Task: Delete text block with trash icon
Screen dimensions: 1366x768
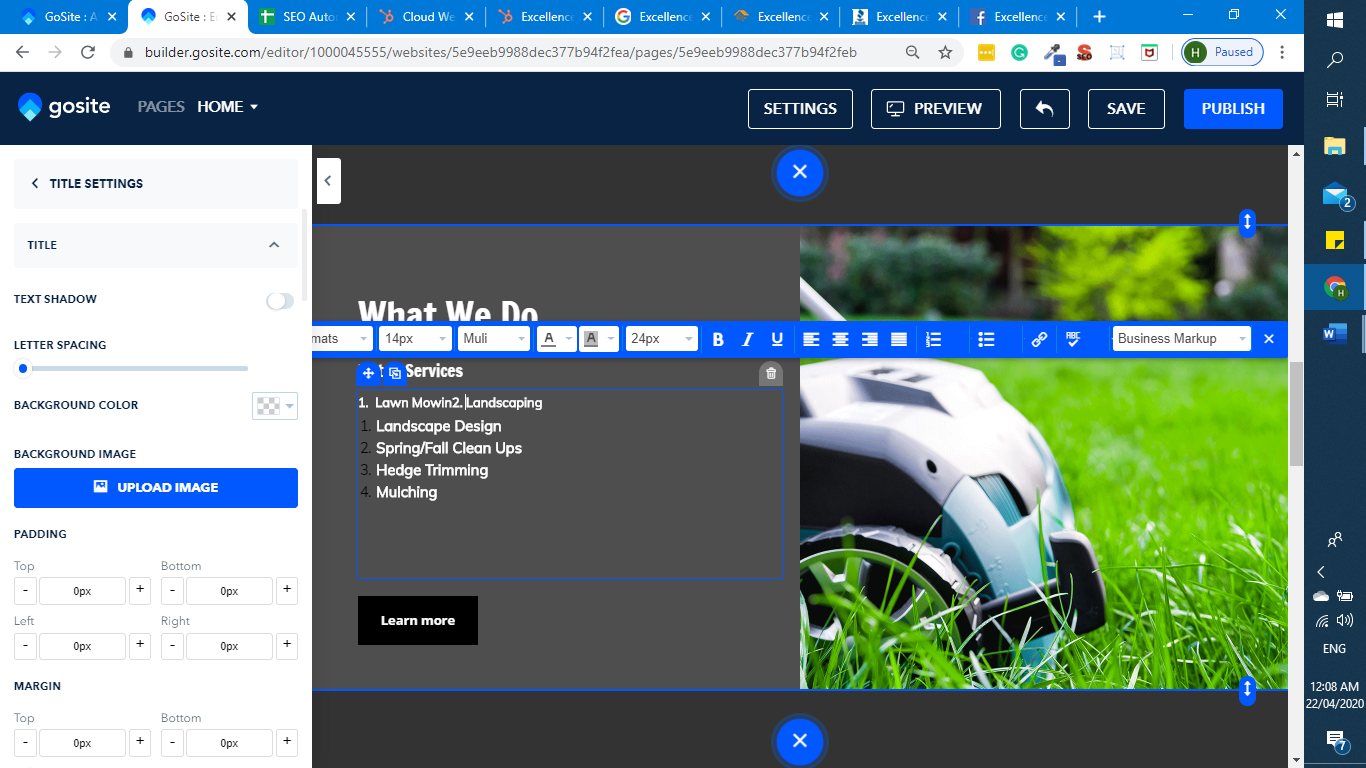Action: [770, 373]
